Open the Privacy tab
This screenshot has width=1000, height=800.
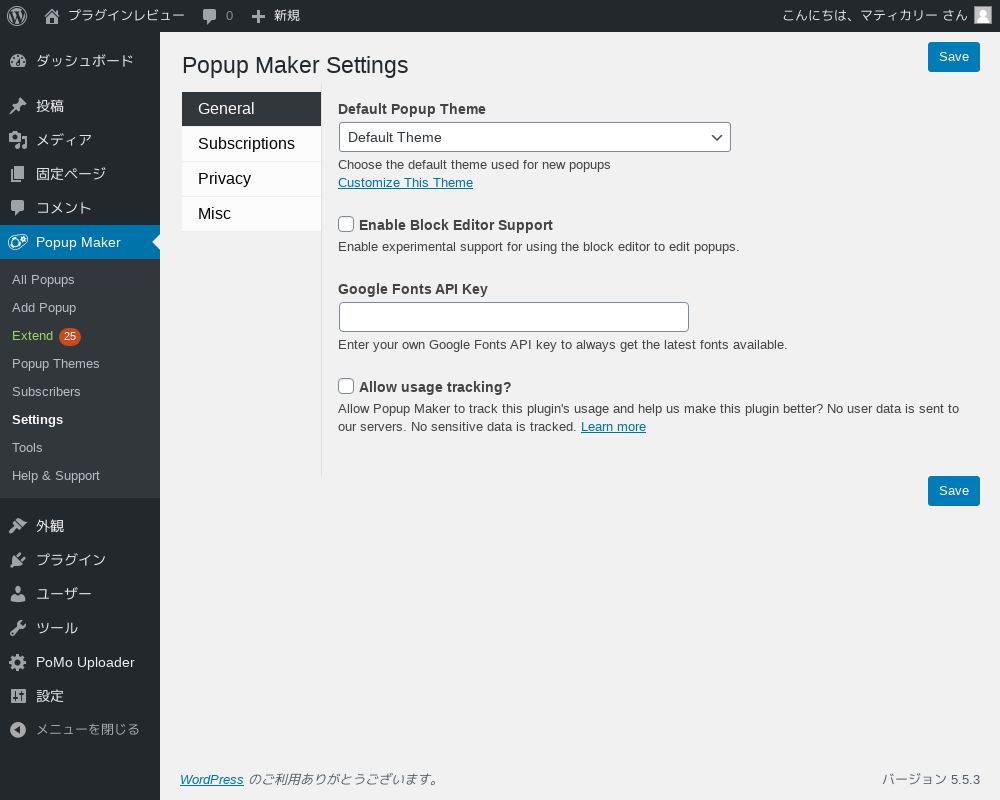point(251,179)
